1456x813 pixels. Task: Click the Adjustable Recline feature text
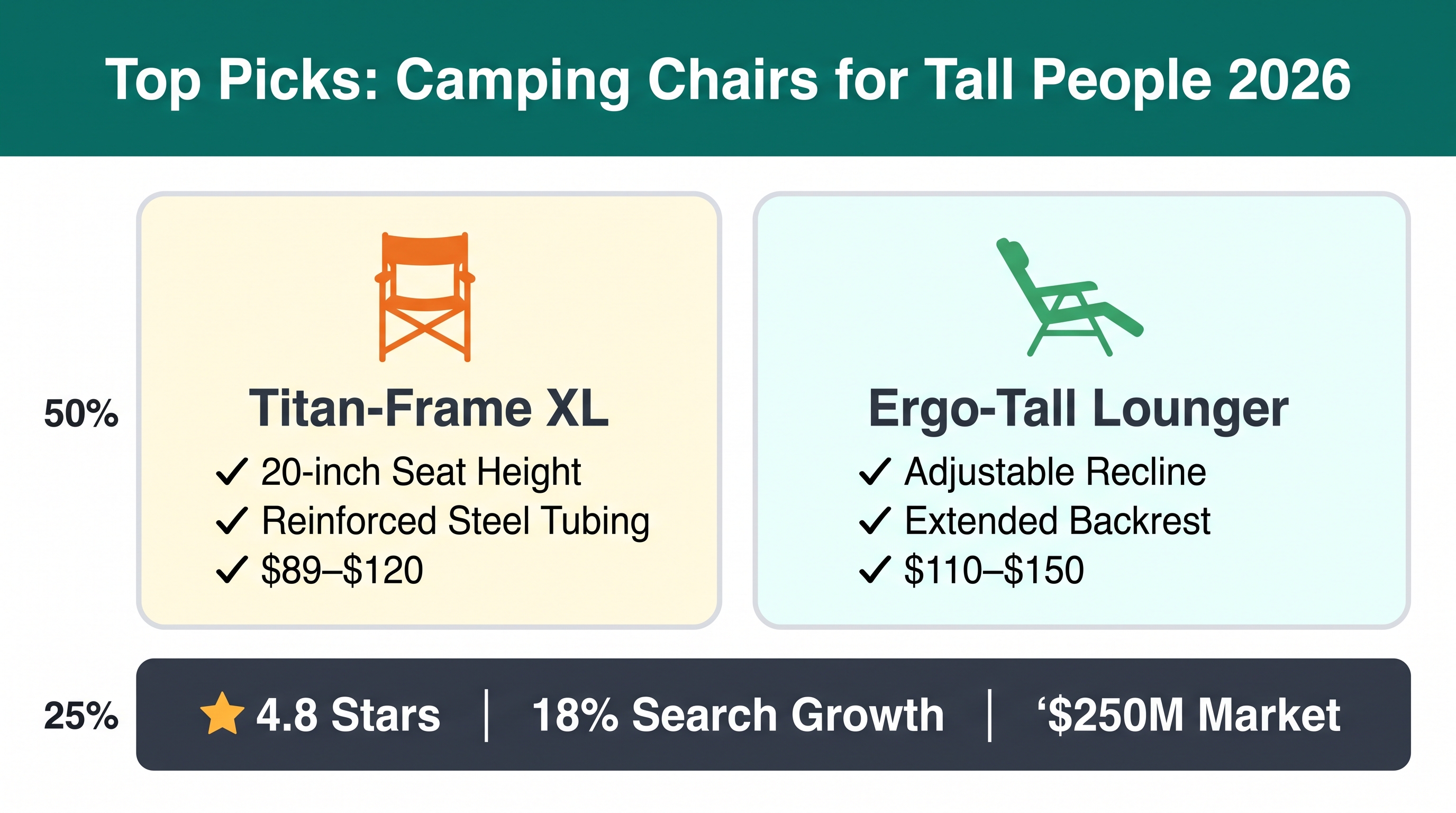tap(1055, 473)
